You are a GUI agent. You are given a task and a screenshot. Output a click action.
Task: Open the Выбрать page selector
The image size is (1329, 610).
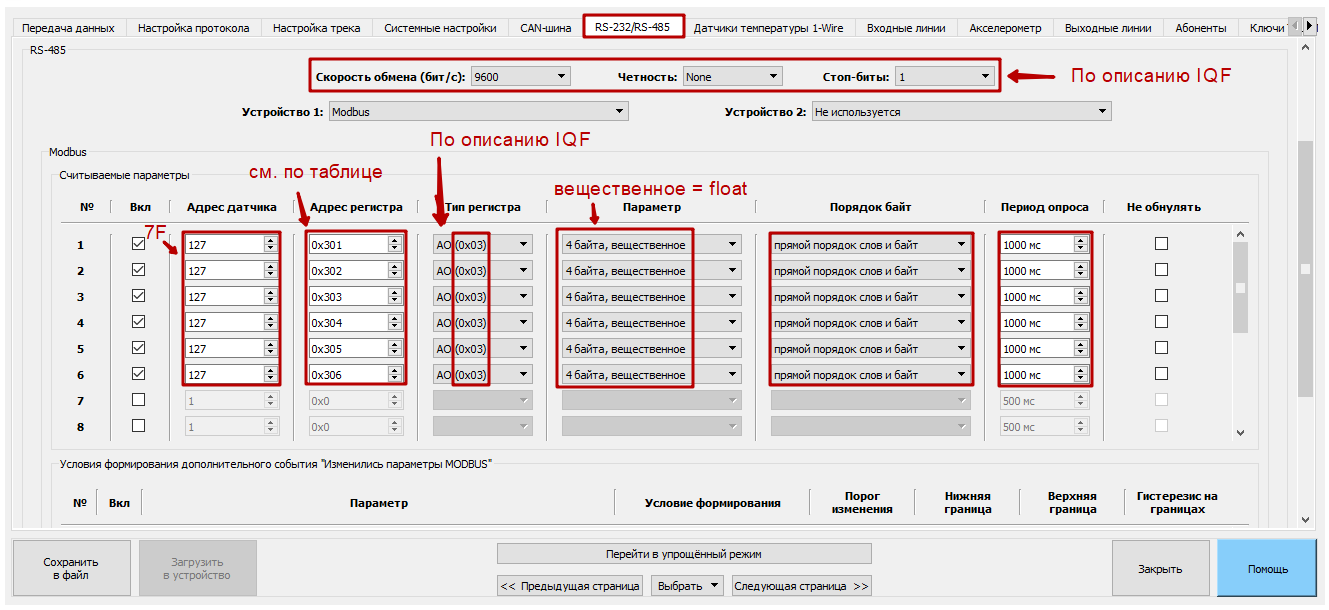687,586
